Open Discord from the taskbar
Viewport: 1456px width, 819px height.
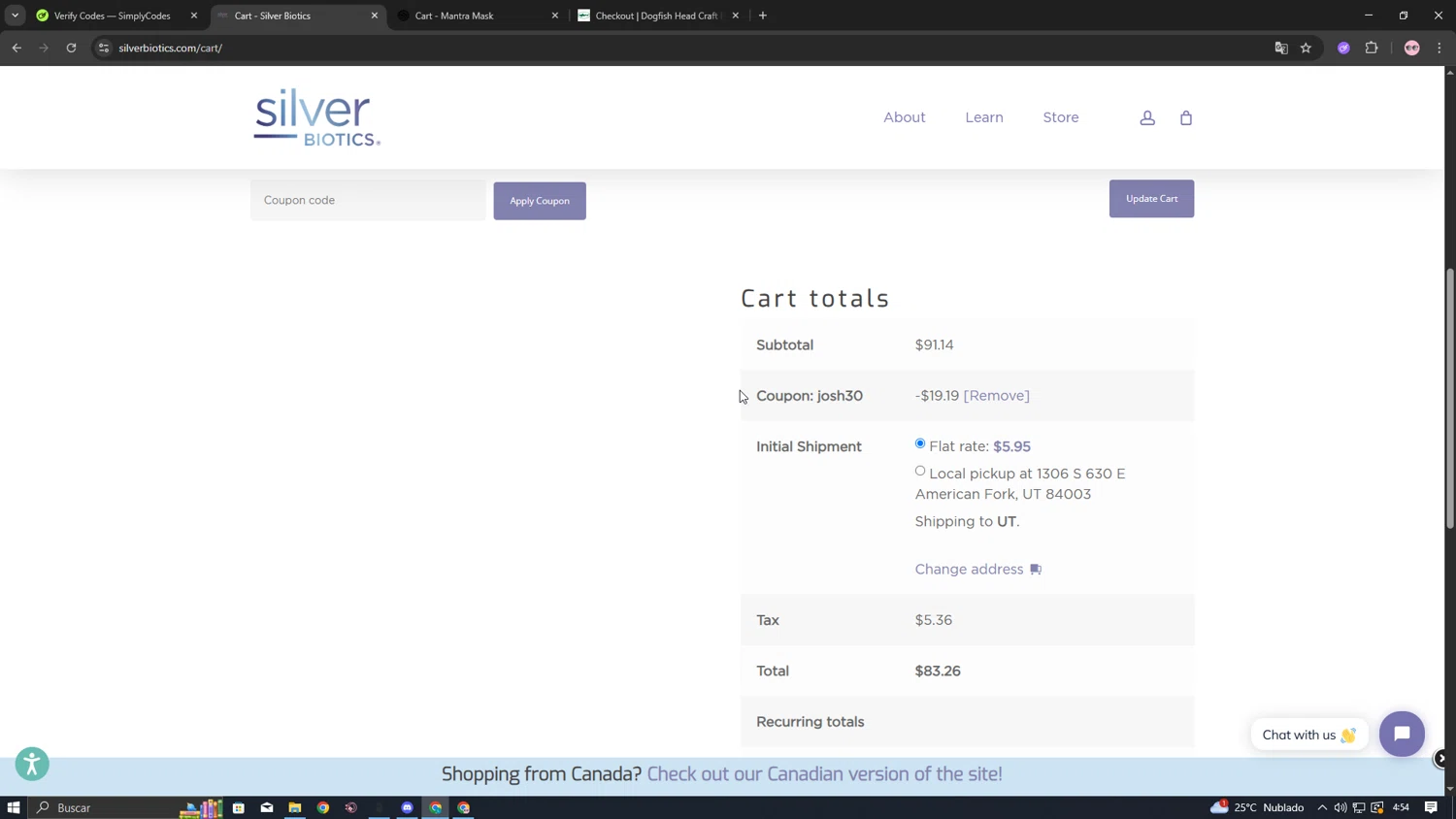pyautogui.click(x=408, y=807)
